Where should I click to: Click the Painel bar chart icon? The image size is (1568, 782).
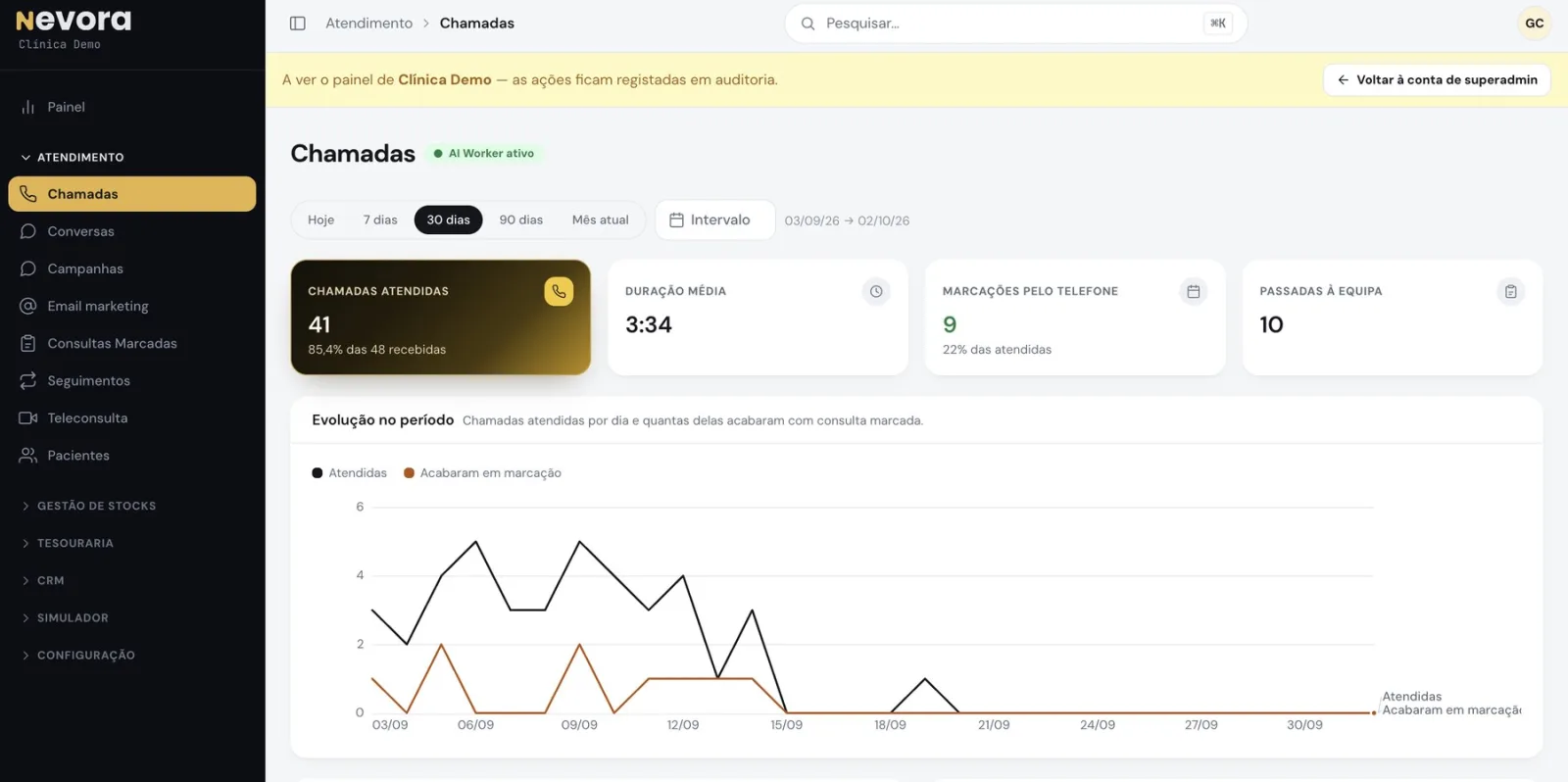point(28,107)
